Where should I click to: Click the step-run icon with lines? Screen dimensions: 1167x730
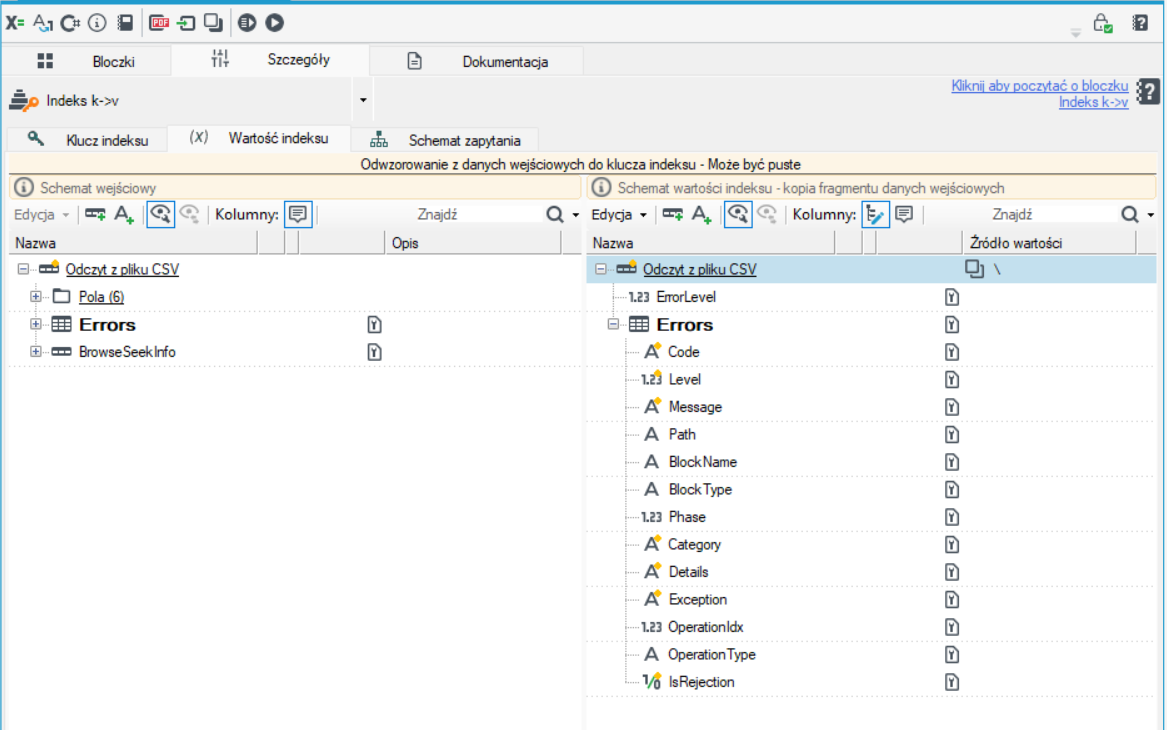tap(247, 23)
